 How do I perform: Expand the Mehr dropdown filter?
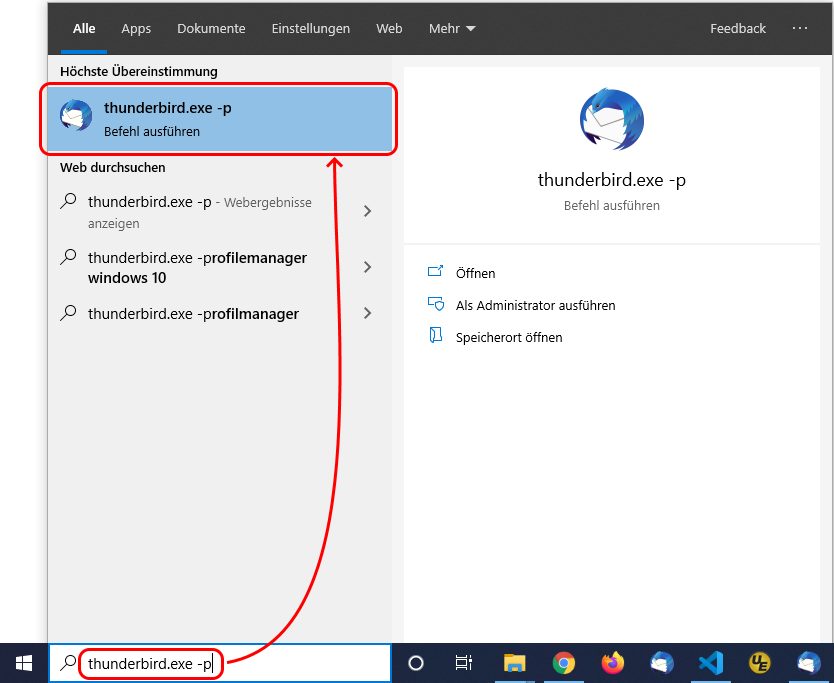click(x=452, y=29)
